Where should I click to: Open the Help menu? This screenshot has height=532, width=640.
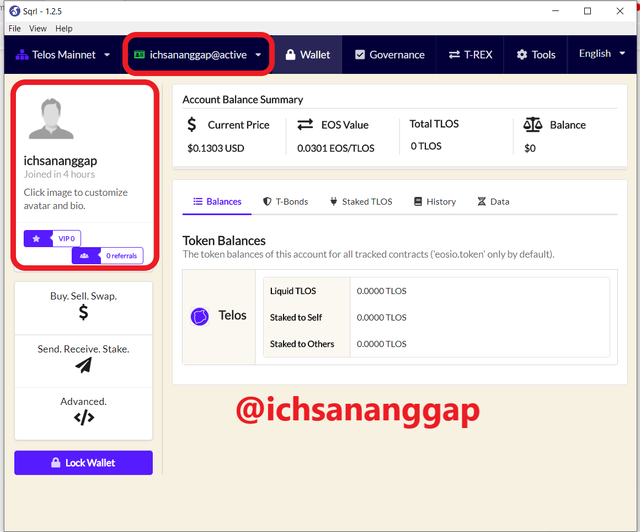point(64,29)
